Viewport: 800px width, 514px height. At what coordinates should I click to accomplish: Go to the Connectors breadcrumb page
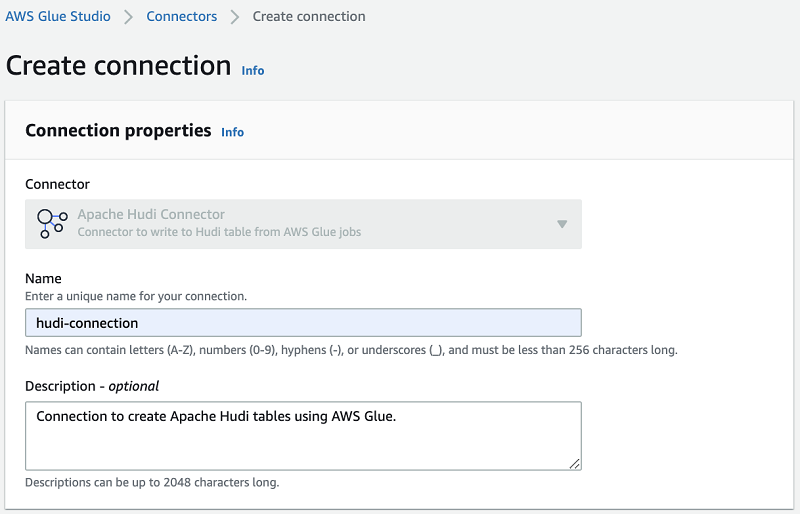[x=181, y=17]
